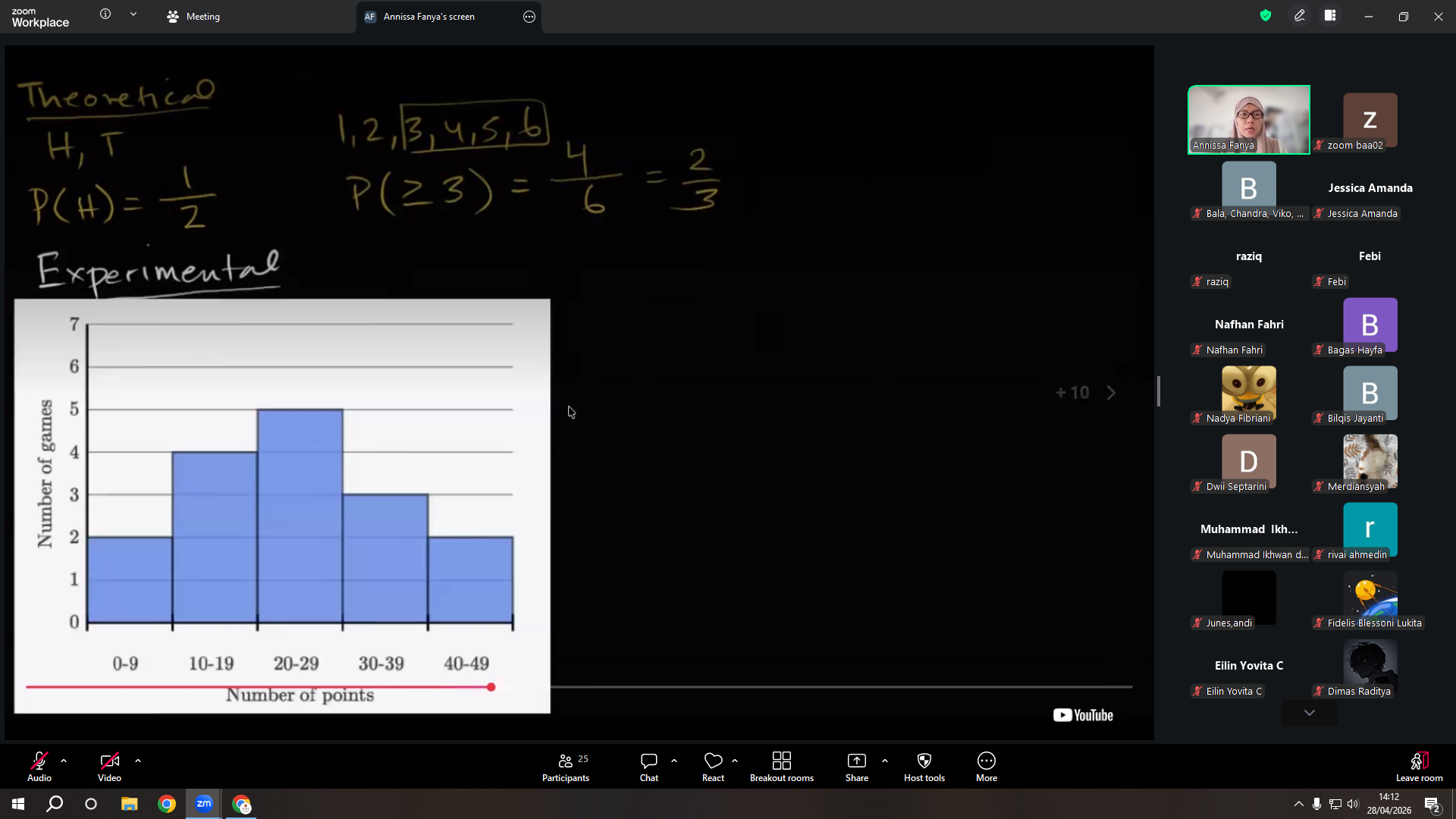This screenshot has height=819, width=1456.
Task: Select Jessica Amanda participant tile
Action: (1370, 188)
